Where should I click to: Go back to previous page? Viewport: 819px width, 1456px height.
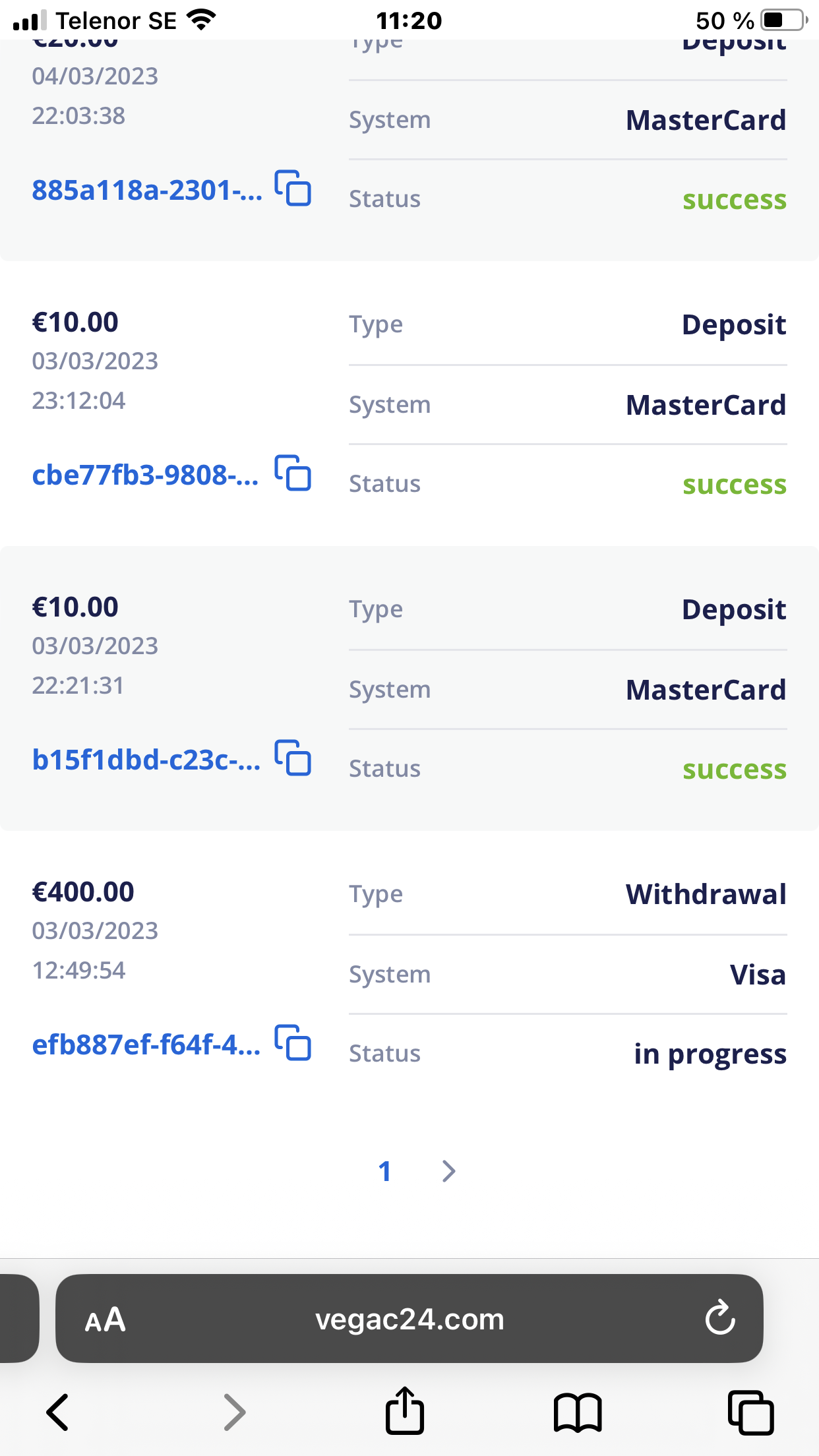(x=58, y=1413)
